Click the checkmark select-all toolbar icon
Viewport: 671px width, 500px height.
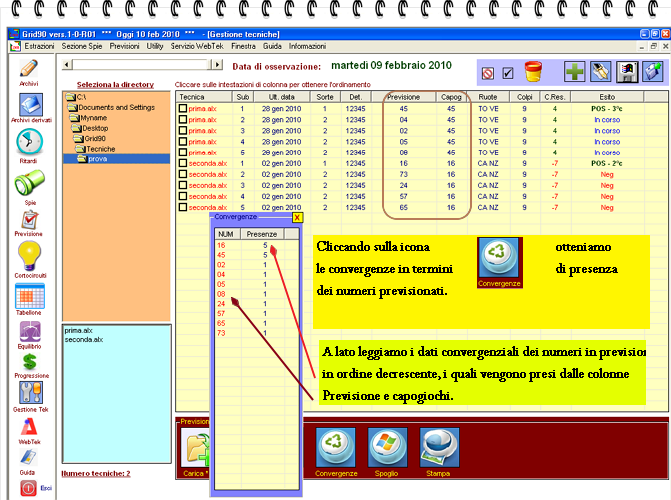coord(508,73)
